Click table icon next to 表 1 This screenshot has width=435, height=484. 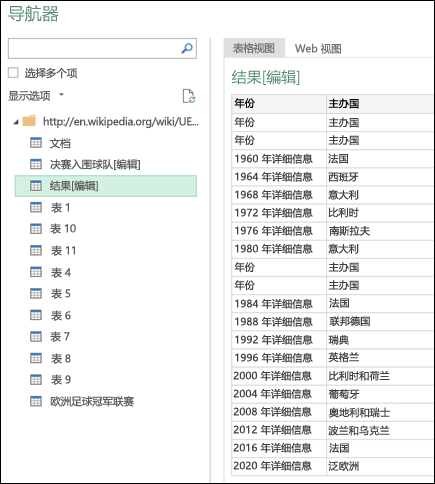(36, 207)
